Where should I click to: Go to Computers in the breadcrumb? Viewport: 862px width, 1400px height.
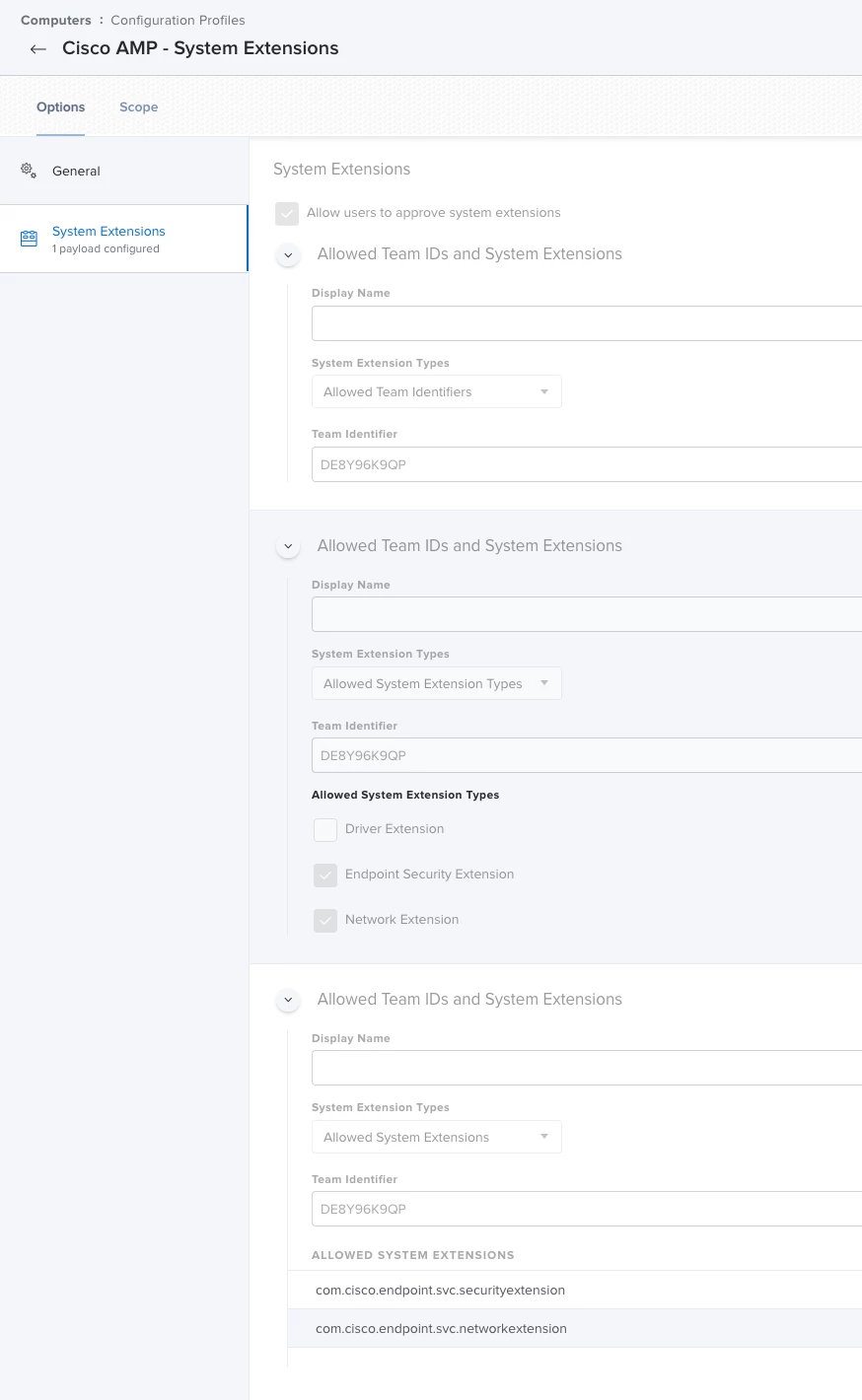coord(56,20)
